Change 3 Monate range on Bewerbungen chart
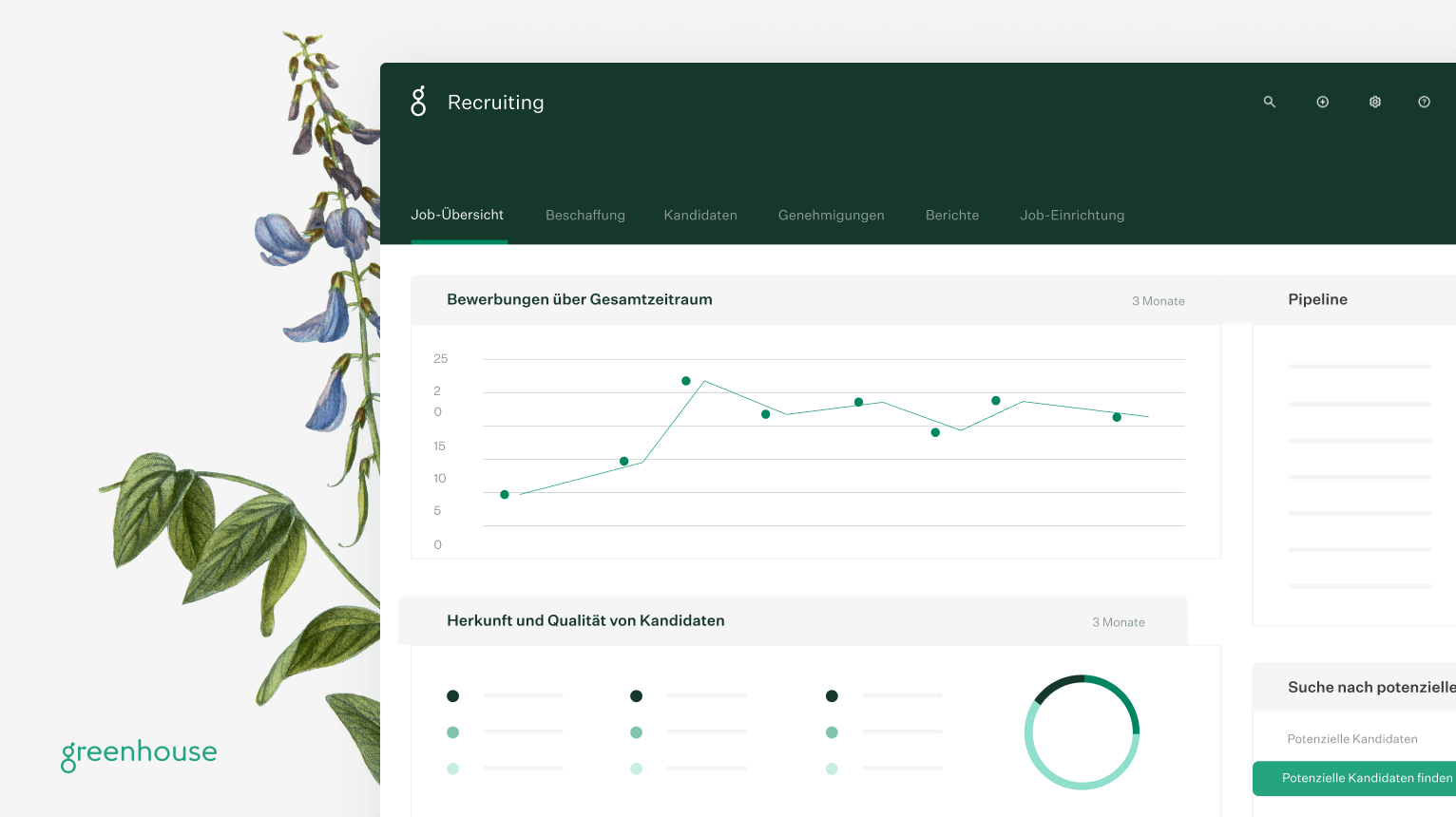Image resolution: width=1456 pixels, height=817 pixels. coord(1158,301)
